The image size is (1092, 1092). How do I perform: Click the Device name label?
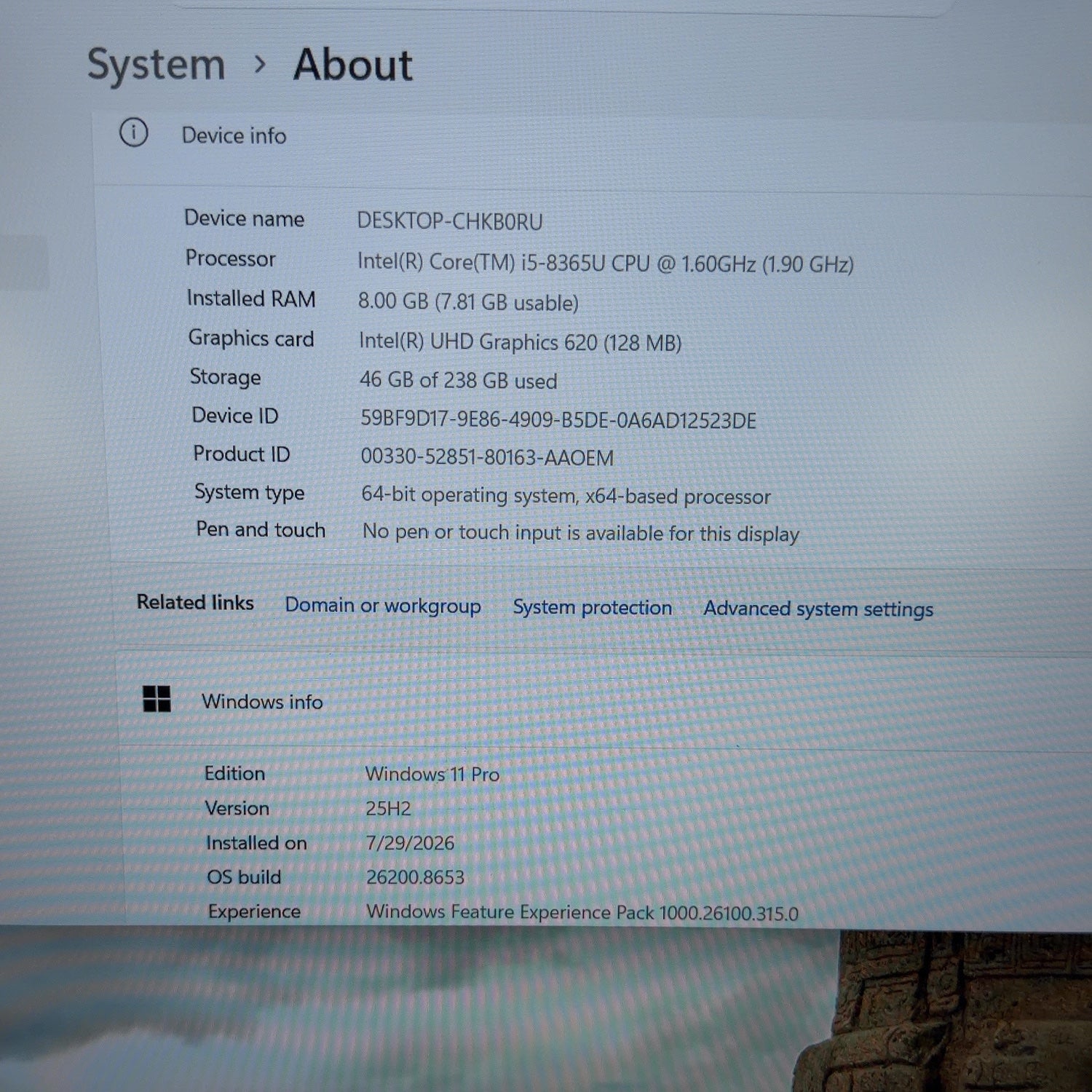click(x=245, y=218)
